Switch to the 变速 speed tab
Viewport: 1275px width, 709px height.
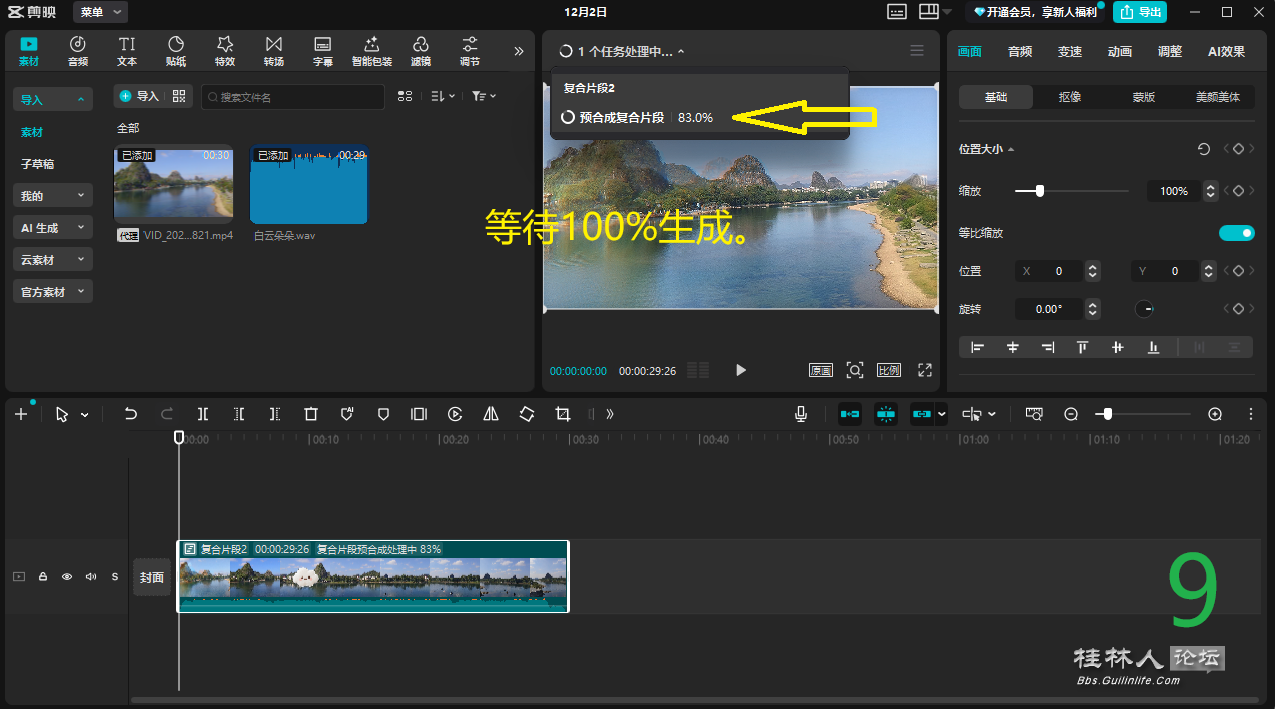click(x=1070, y=52)
